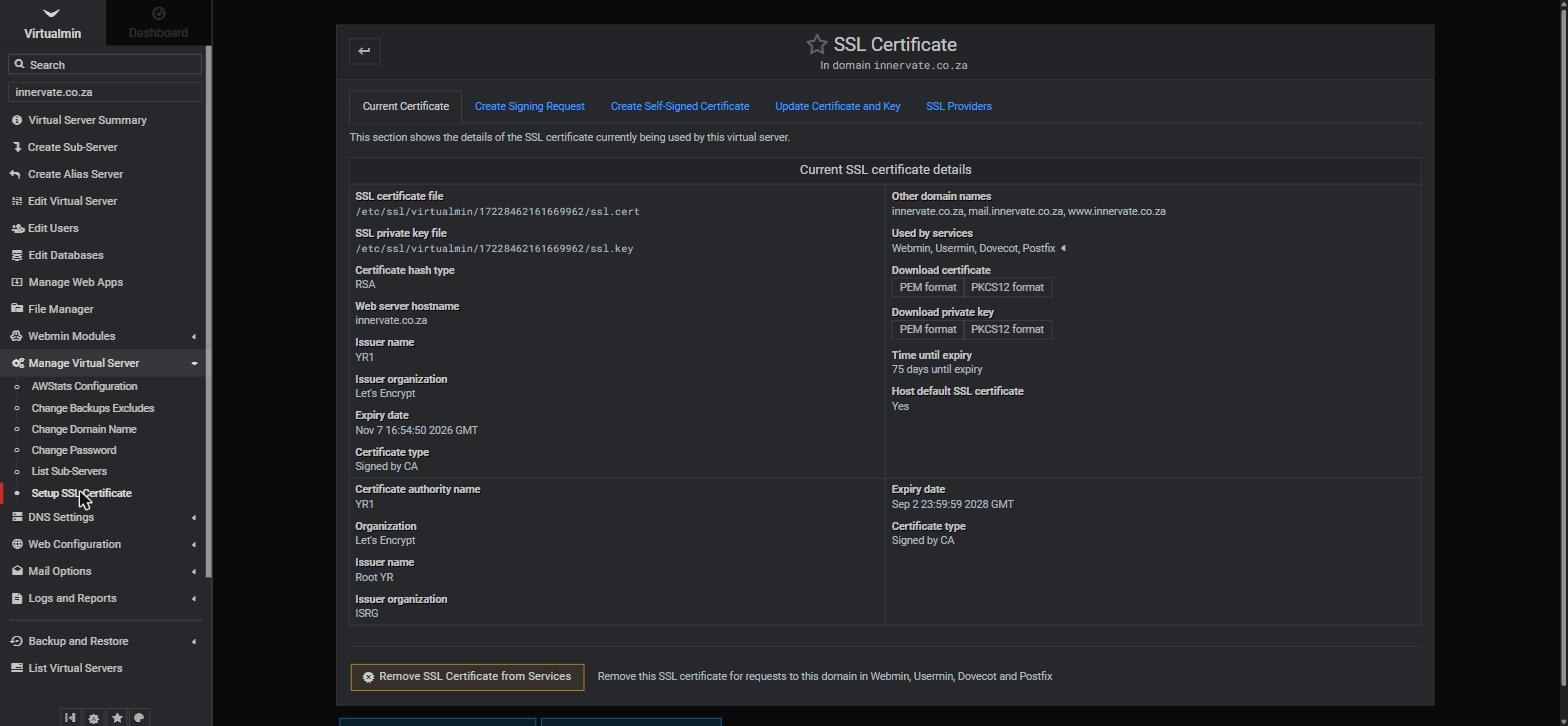The image size is (1568, 726).
Task: Click the Edit Users people icon
Action: (x=17, y=228)
